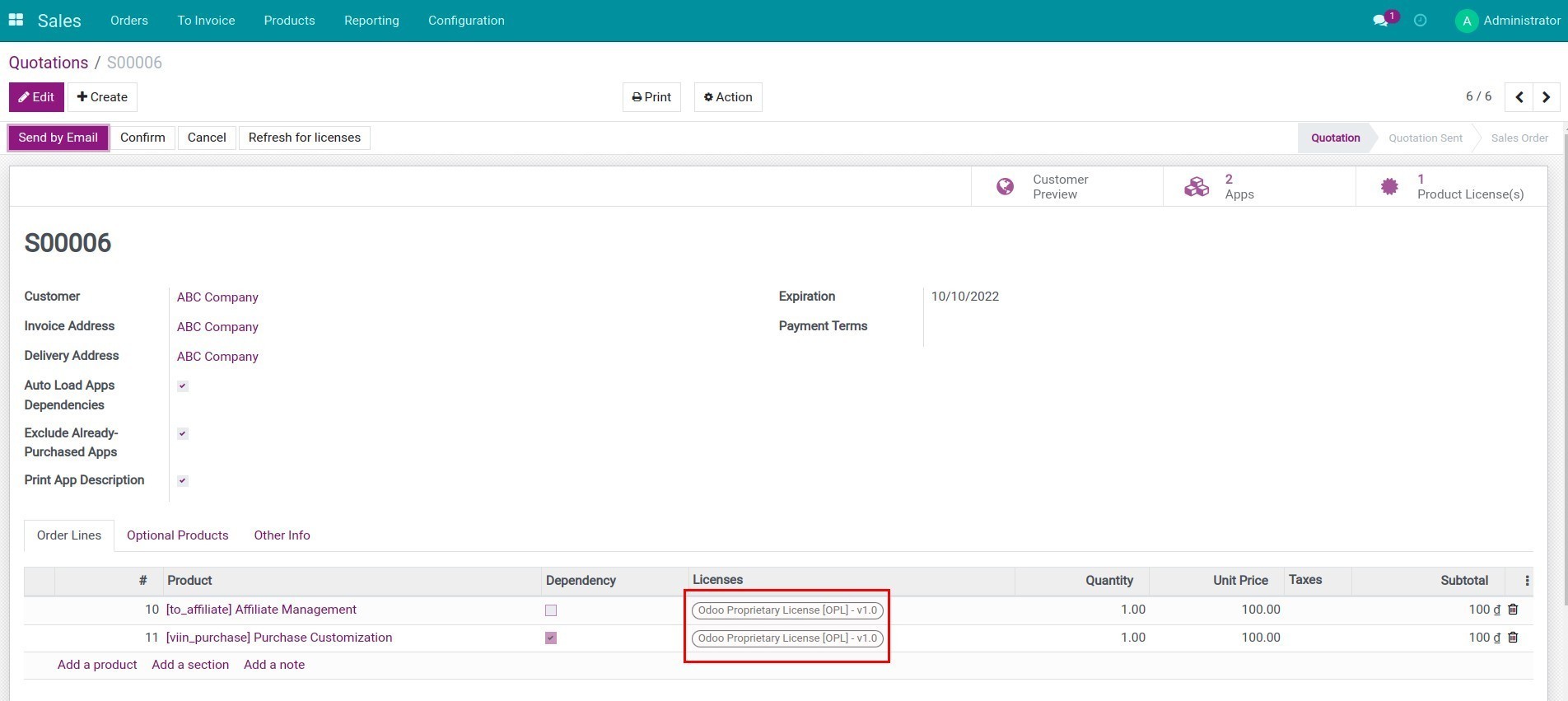Click the Quotation Sent status stage

click(x=1425, y=138)
